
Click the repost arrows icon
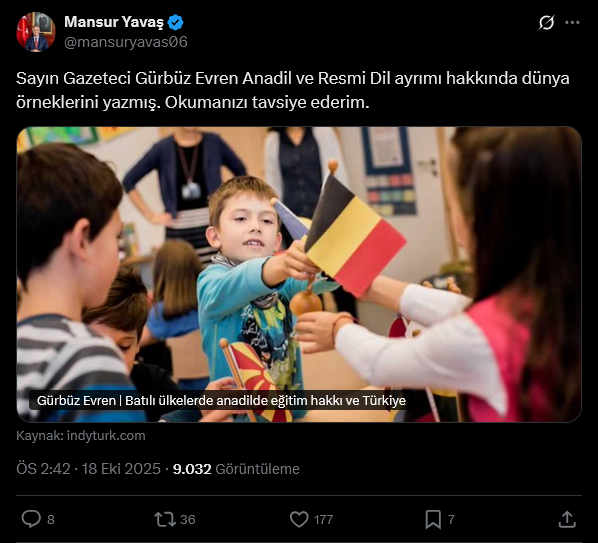point(165,519)
